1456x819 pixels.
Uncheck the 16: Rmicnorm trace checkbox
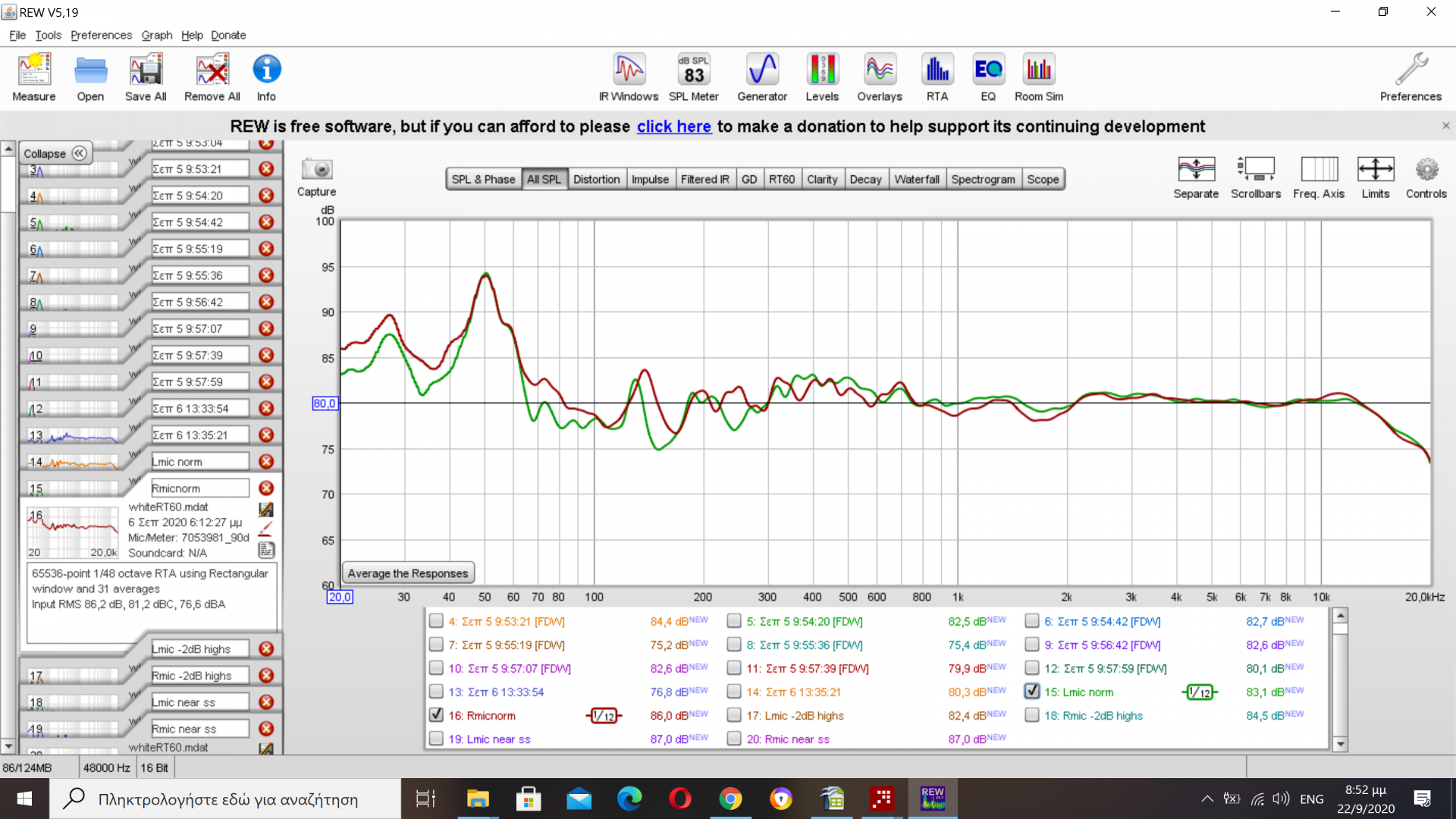pyautogui.click(x=436, y=715)
